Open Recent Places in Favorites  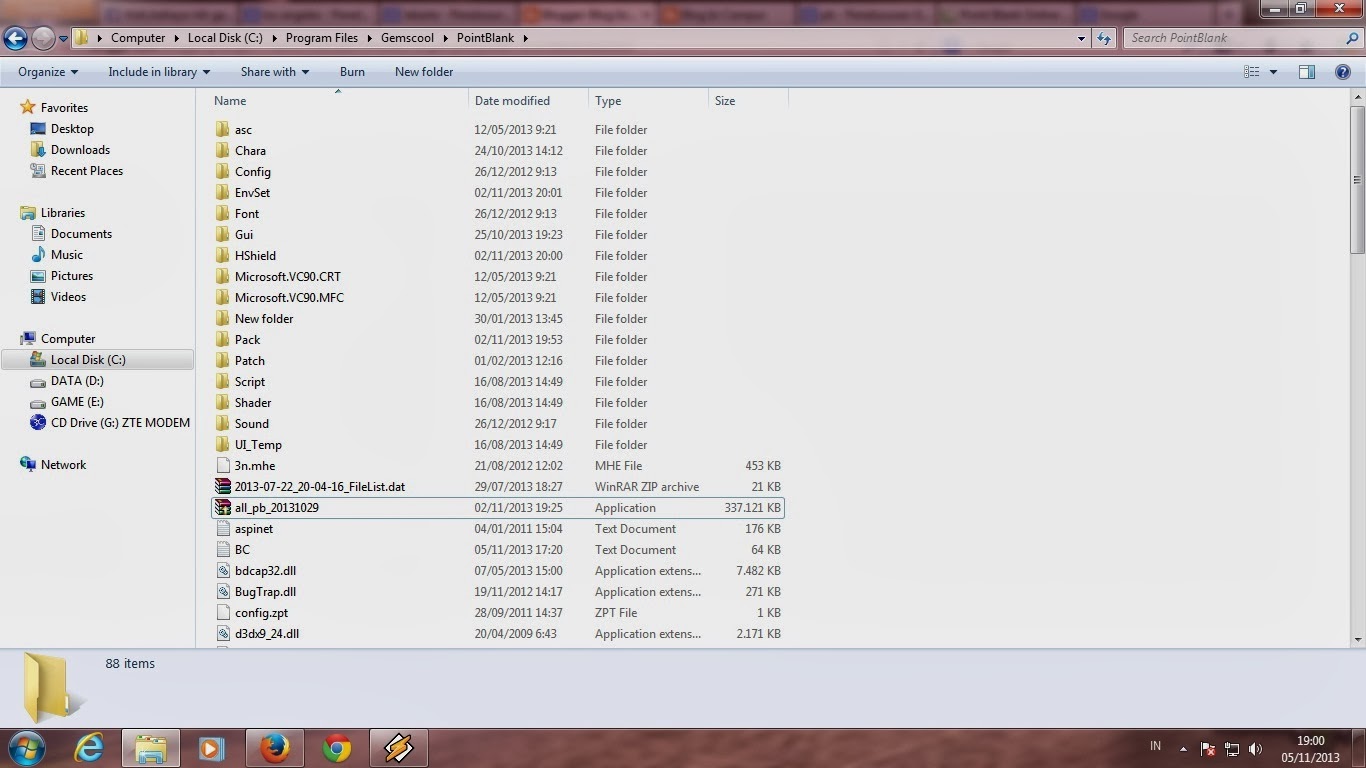(x=87, y=171)
